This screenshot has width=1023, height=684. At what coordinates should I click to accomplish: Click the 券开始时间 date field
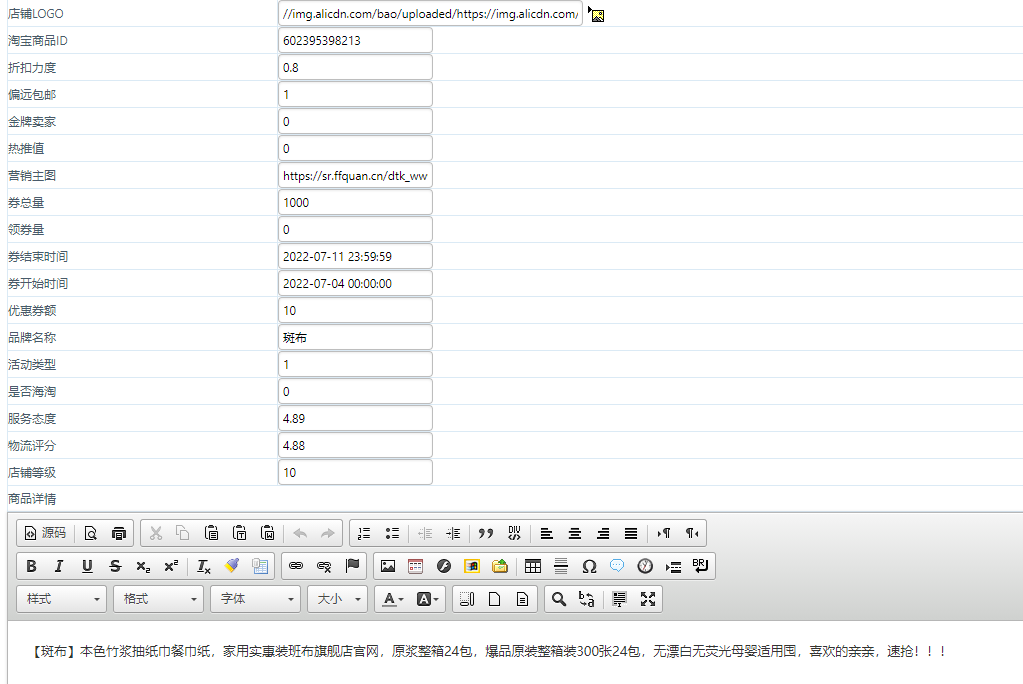355,284
